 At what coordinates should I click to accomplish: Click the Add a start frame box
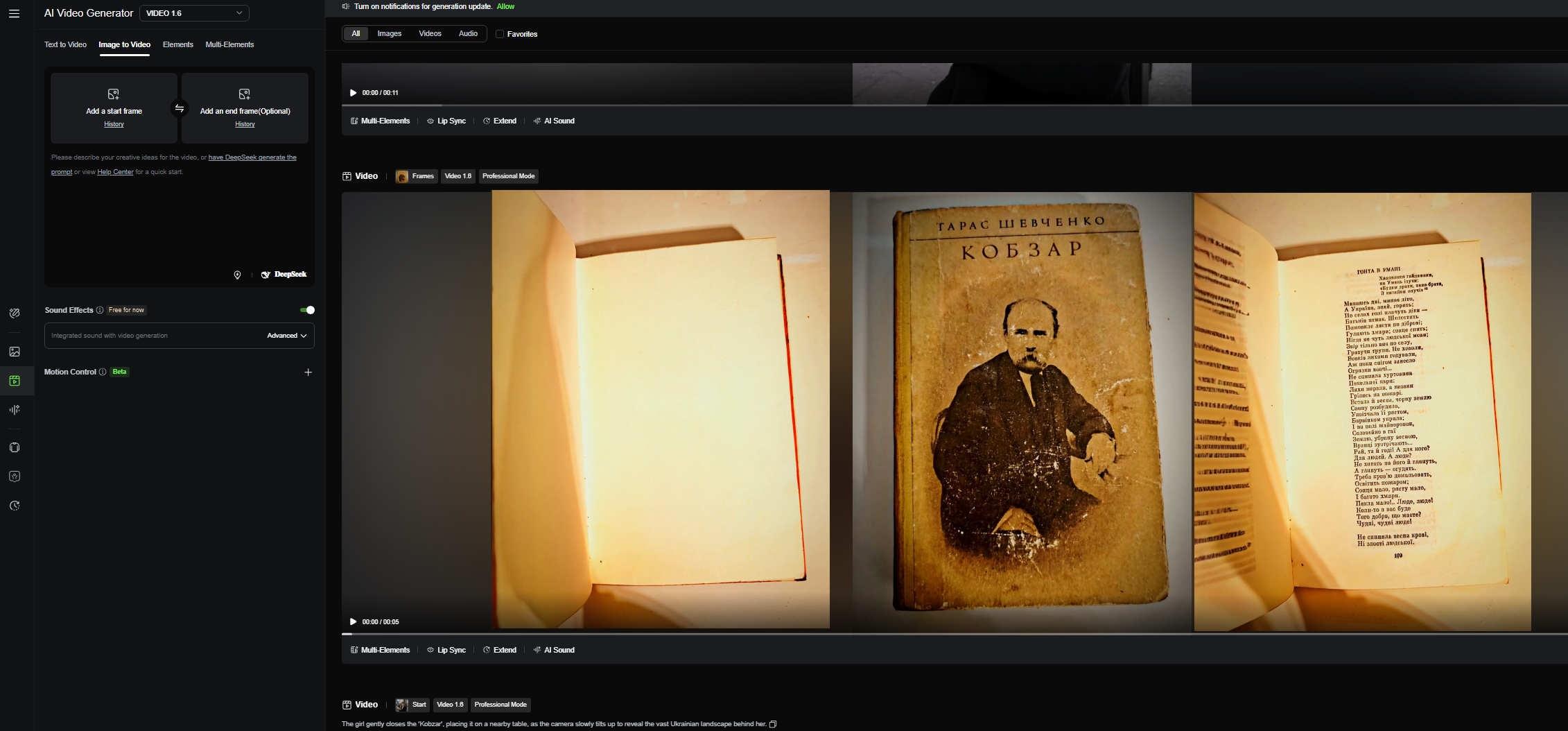(114, 108)
